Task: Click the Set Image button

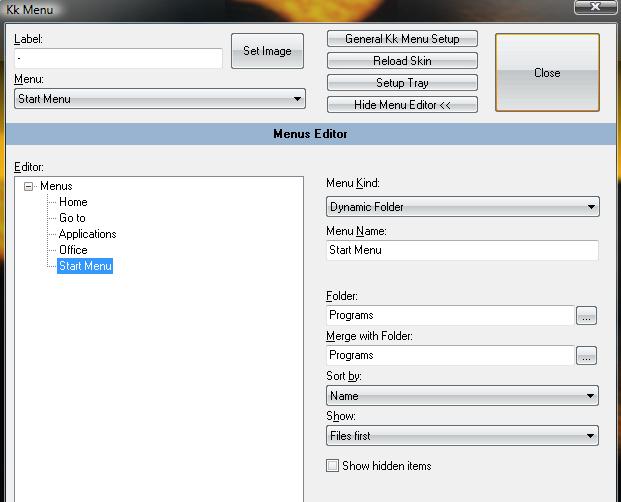Action: (x=267, y=51)
